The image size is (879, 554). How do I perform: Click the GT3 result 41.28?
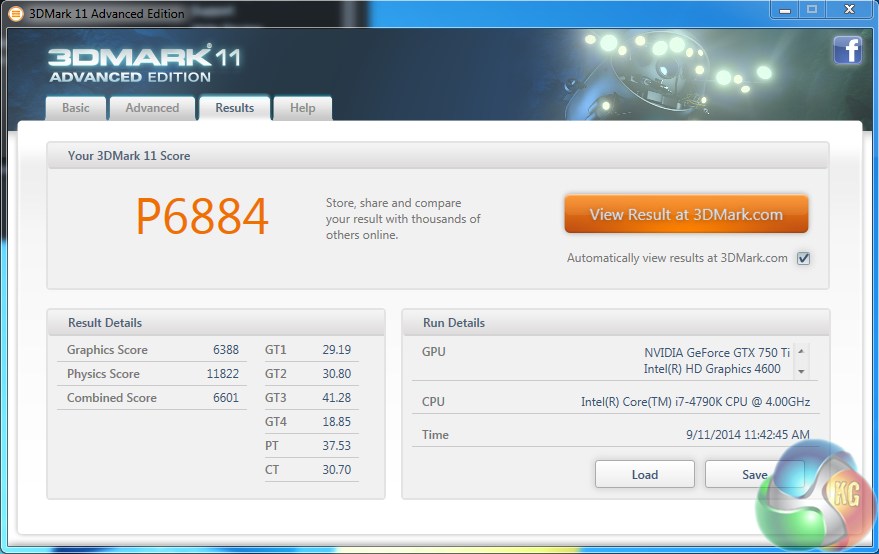pyautogui.click(x=336, y=398)
